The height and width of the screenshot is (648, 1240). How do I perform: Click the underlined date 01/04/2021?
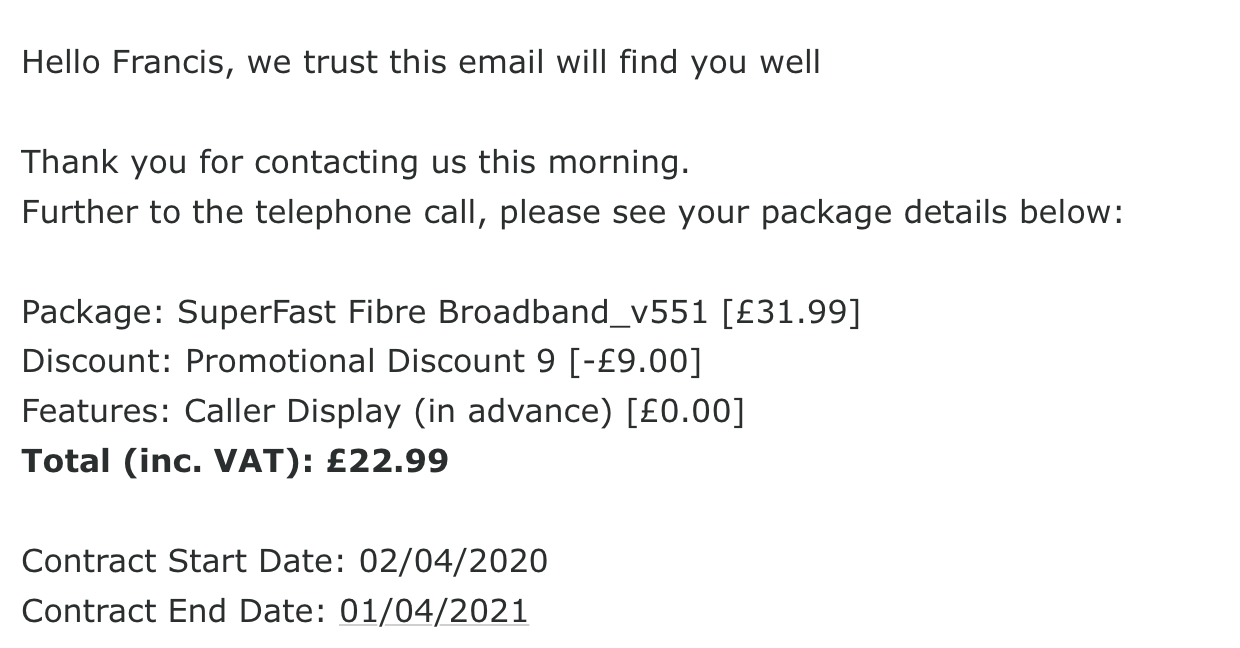(x=434, y=611)
